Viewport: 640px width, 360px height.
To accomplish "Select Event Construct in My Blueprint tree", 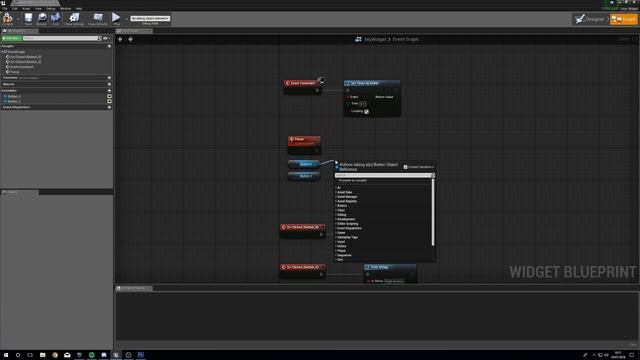I will tap(22, 67).
